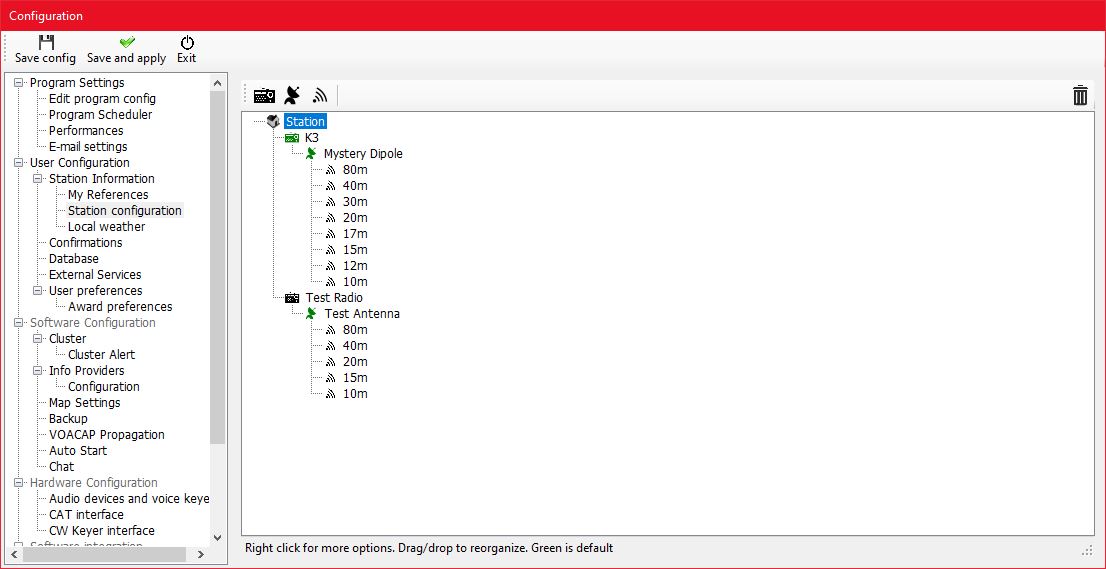Viewport: 1106px width, 569px height.
Task: Click the band icon beside 17m
Action: (330, 233)
